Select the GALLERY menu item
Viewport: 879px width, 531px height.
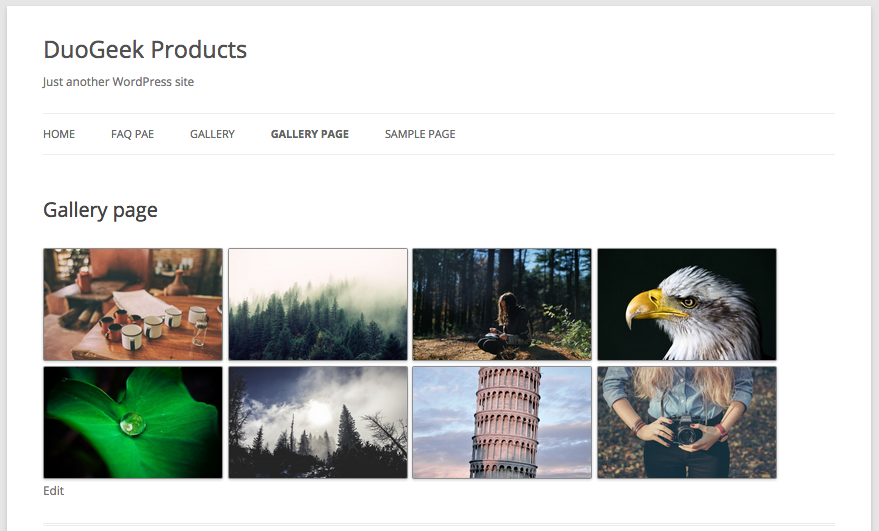pos(212,134)
